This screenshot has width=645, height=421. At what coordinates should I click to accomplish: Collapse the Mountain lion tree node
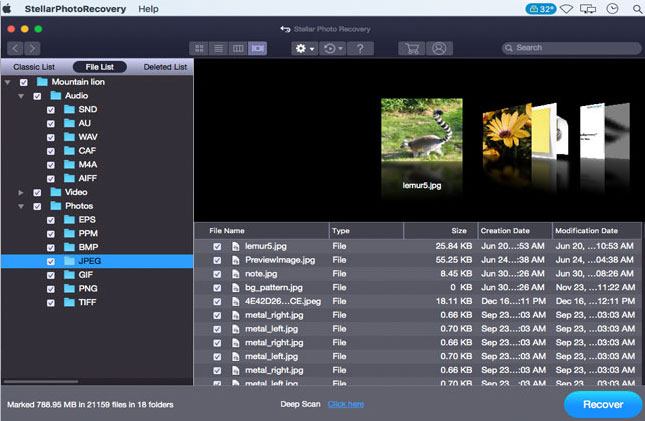pos(7,82)
